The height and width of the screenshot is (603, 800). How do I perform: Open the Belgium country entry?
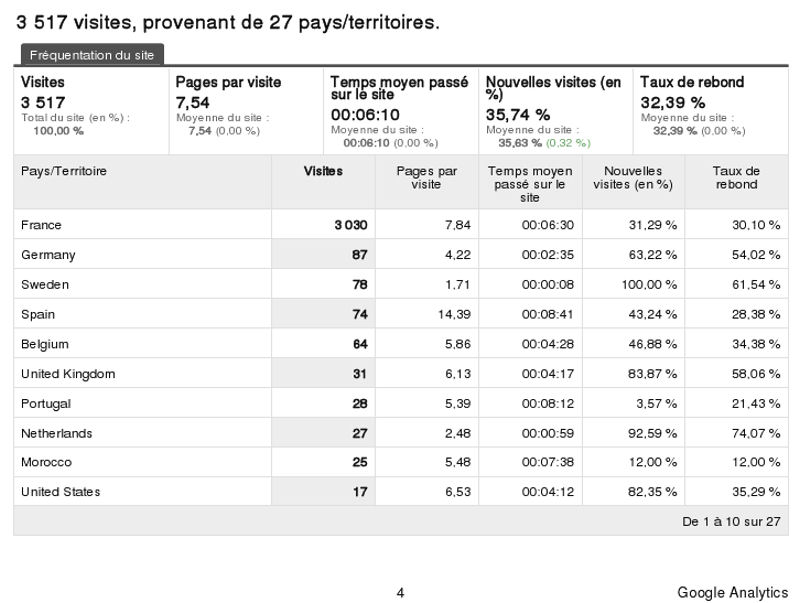click(x=45, y=344)
